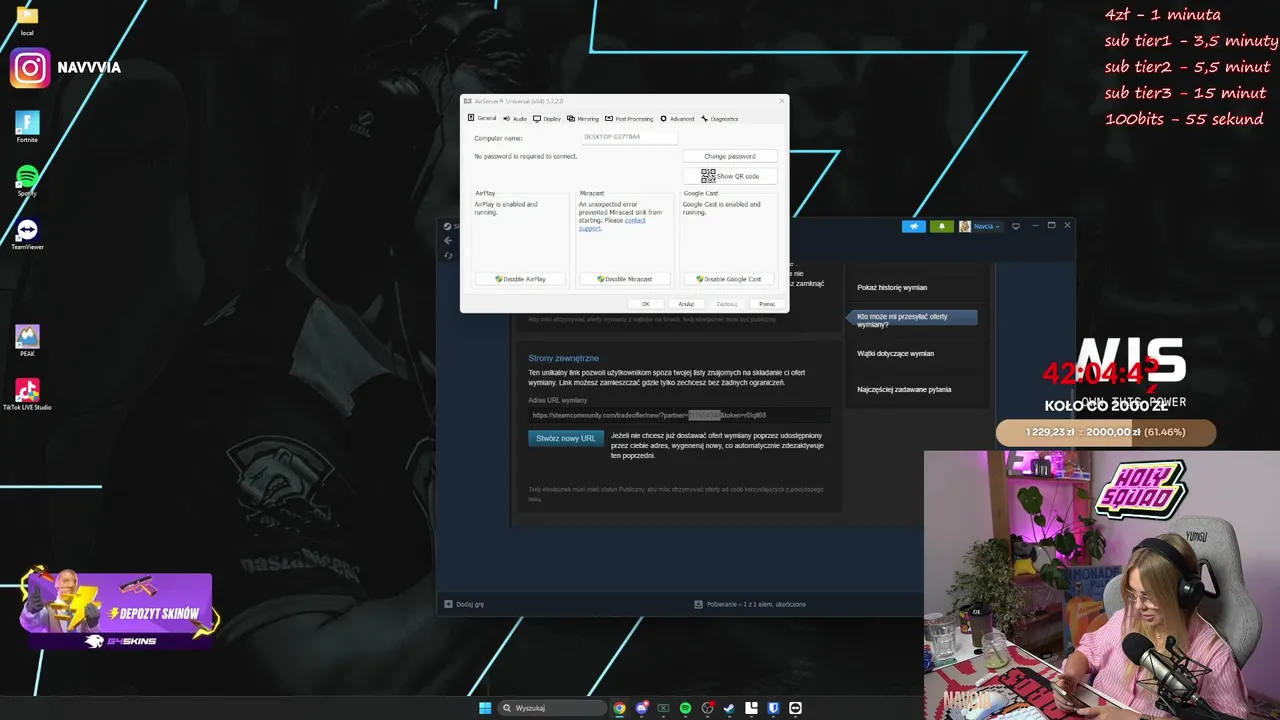The height and width of the screenshot is (720, 1280).
Task: Open Wątki dotyczące wymian link
Action: tap(896, 354)
